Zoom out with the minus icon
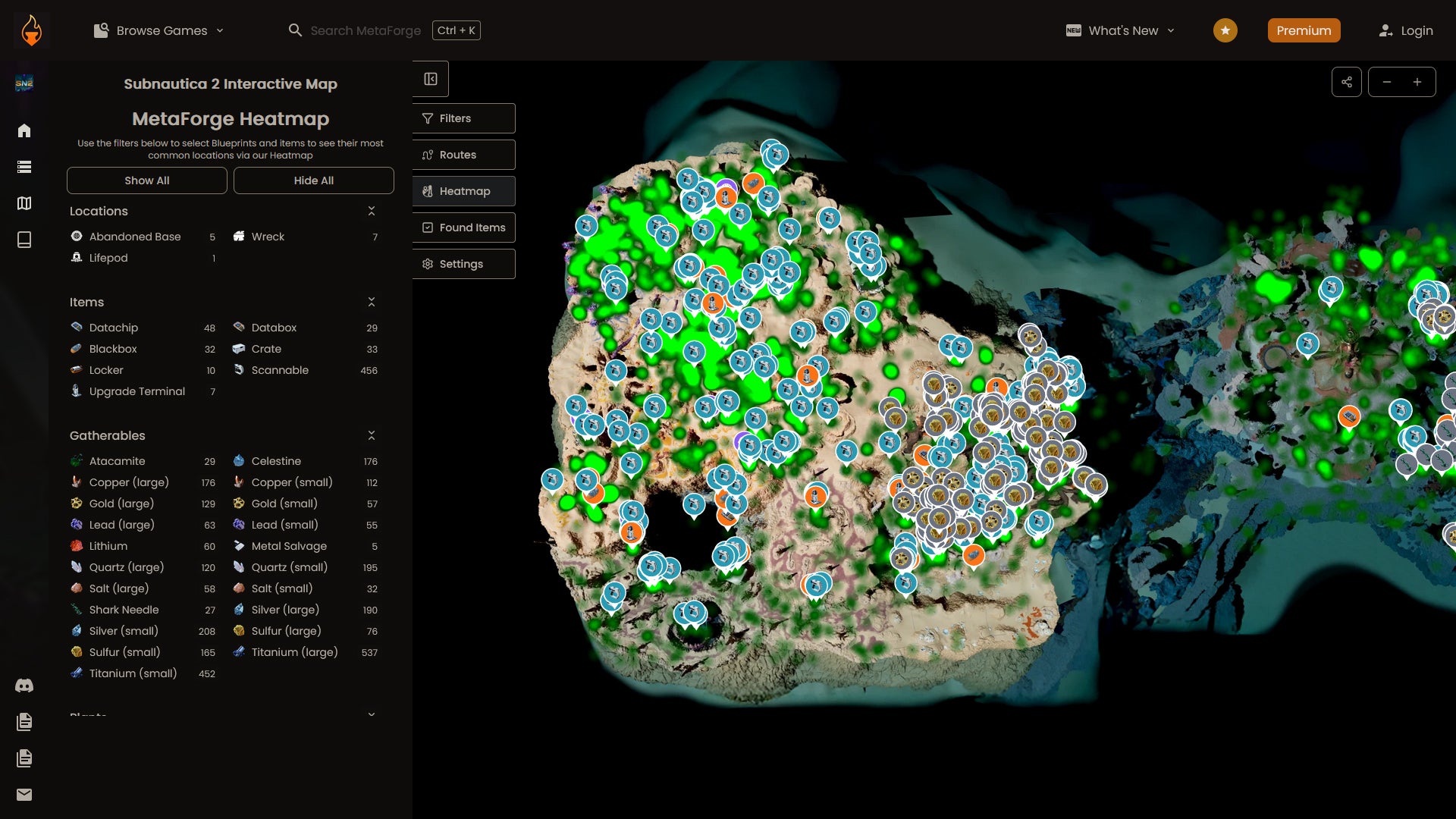The width and height of the screenshot is (1456, 819). pyautogui.click(x=1387, y=82)
